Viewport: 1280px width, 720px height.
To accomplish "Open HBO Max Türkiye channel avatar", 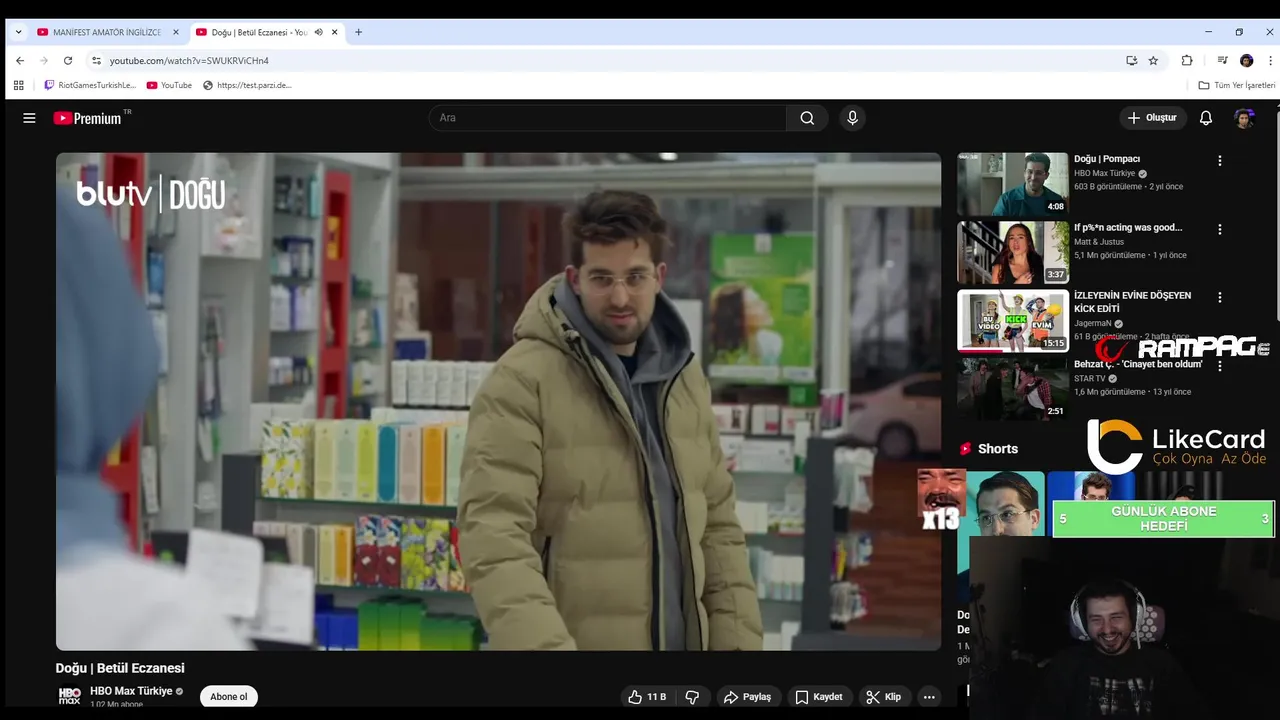I will tap(69, 696).
